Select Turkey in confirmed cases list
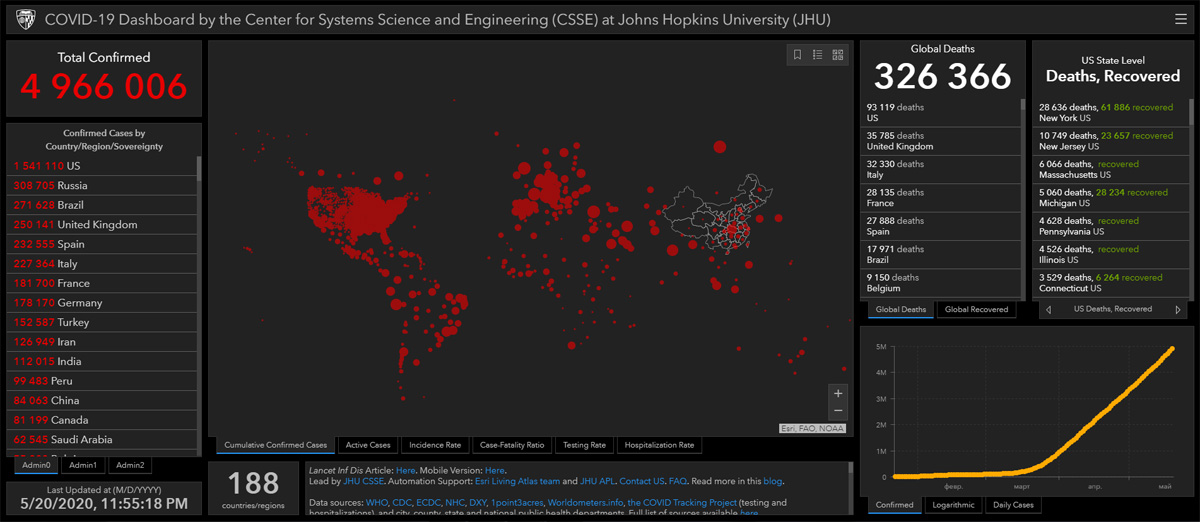This screenshot has height=522, width=1200. coord(103,322)
